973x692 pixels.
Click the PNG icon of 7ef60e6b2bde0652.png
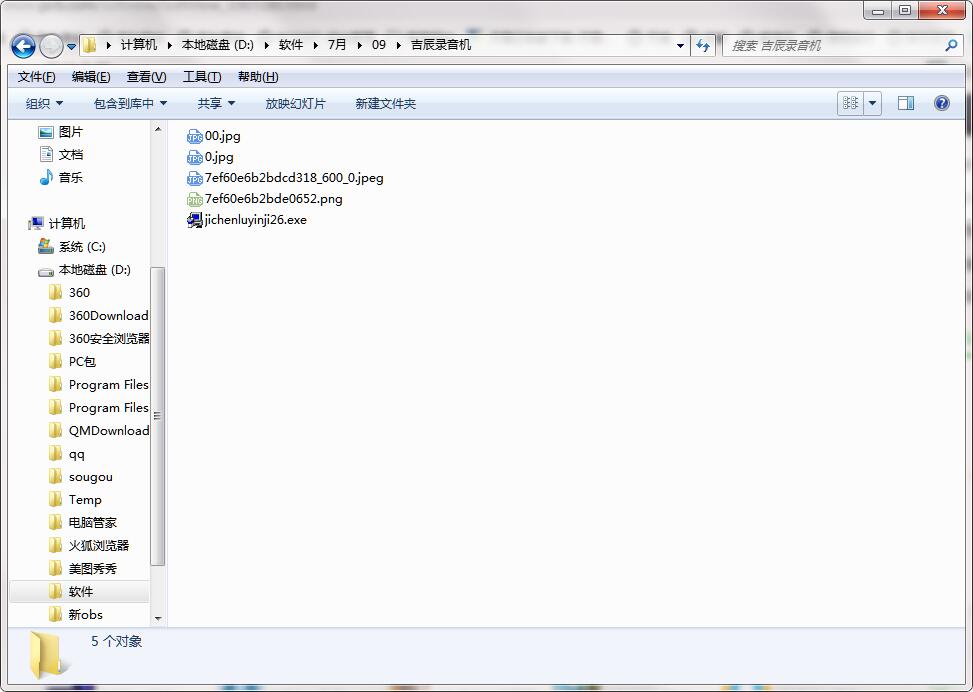point(195,199)
